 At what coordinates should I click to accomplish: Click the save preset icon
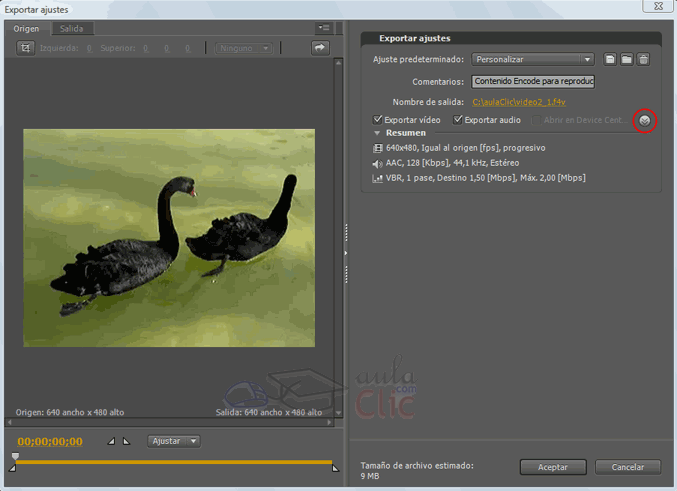610,60
